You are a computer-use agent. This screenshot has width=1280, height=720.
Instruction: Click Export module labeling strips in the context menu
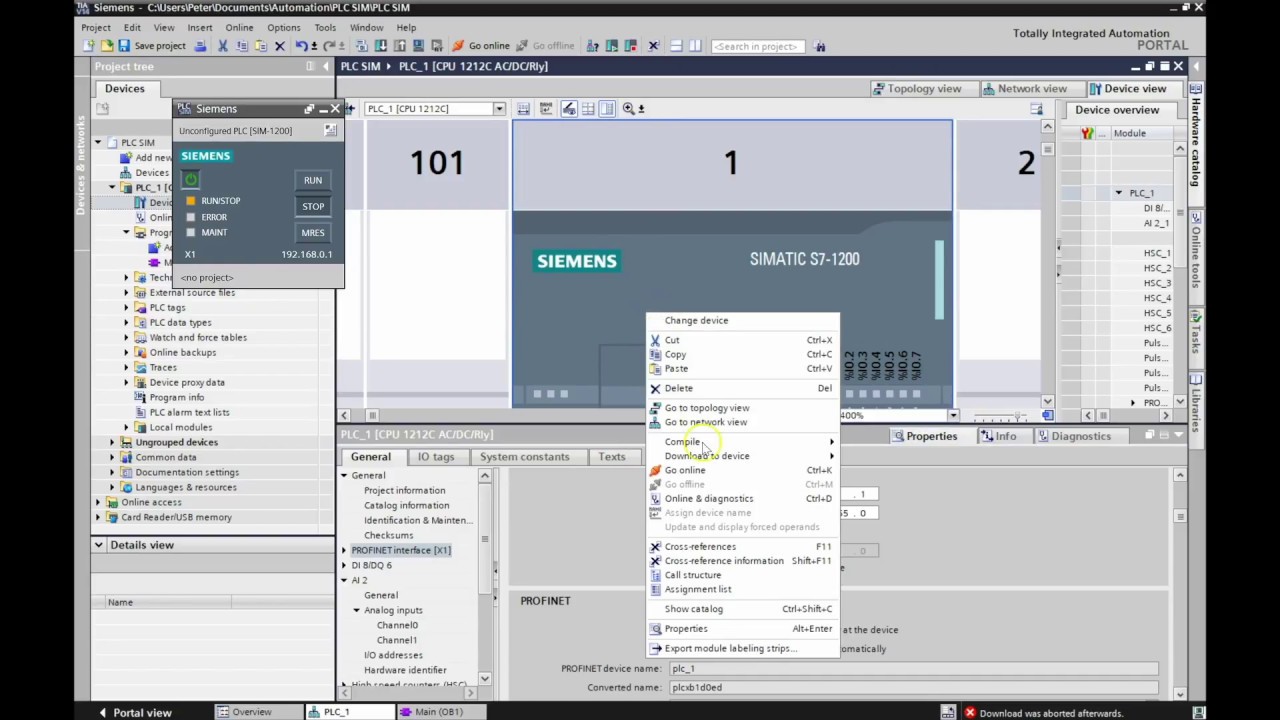742,648
